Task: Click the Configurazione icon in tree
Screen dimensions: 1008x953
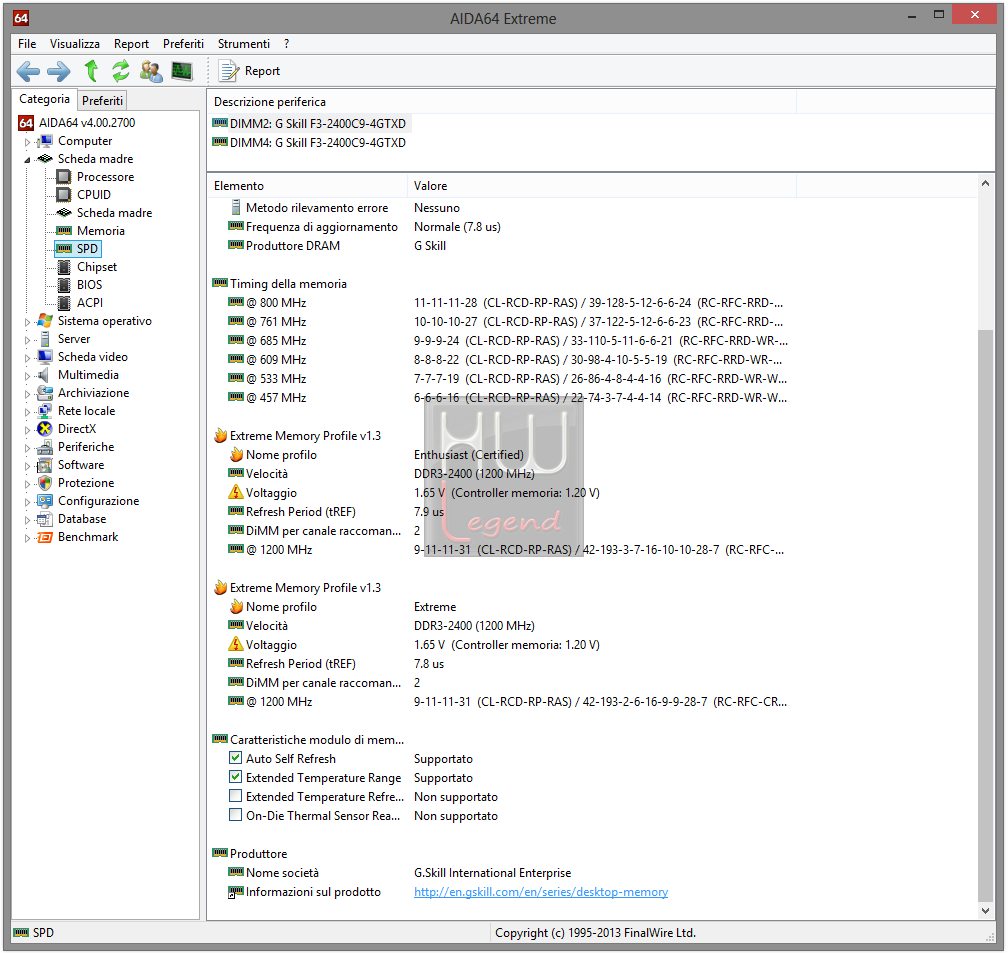Action: [44, 501]
